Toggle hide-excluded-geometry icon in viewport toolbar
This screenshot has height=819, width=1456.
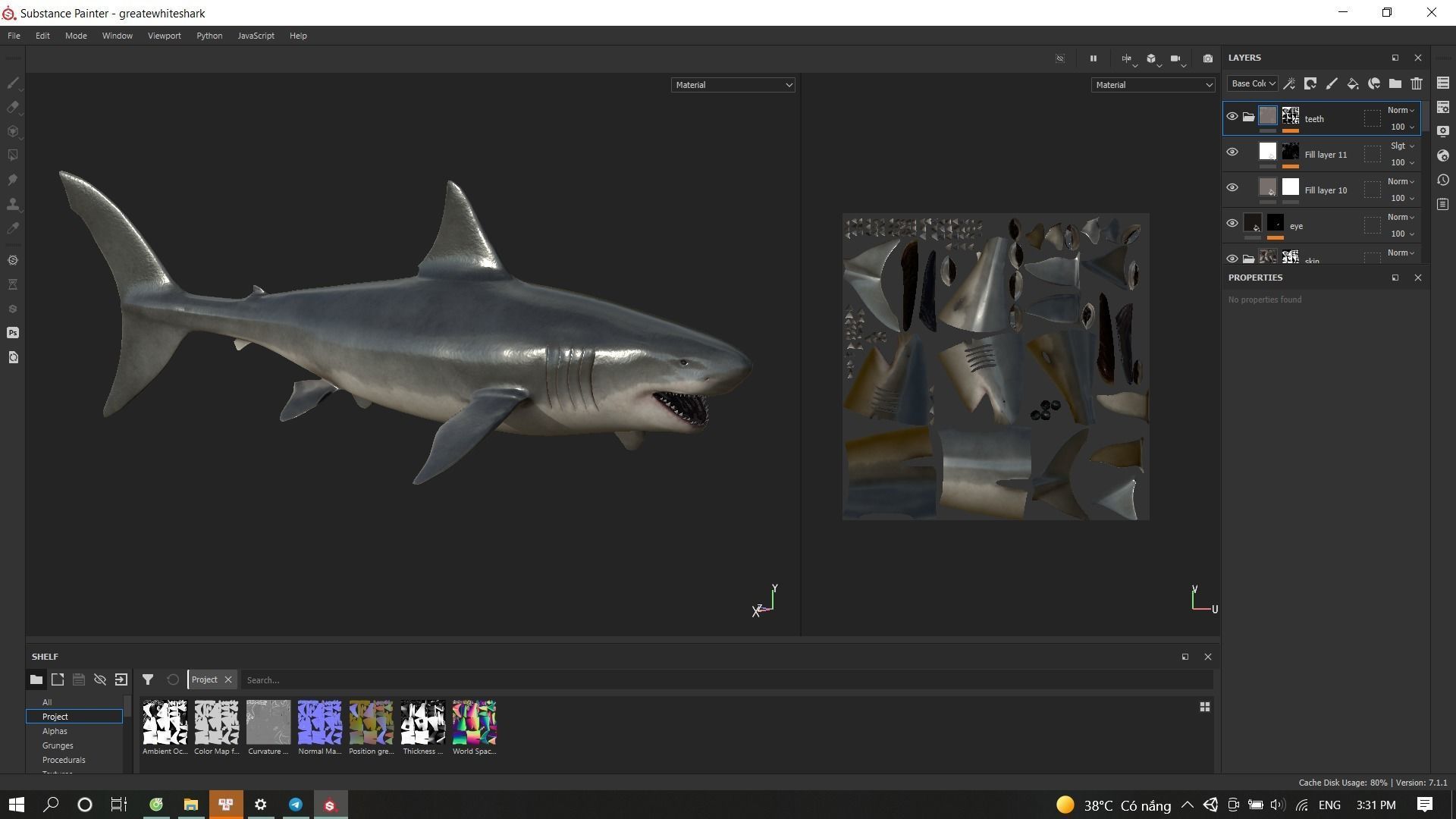(1060, 58)
